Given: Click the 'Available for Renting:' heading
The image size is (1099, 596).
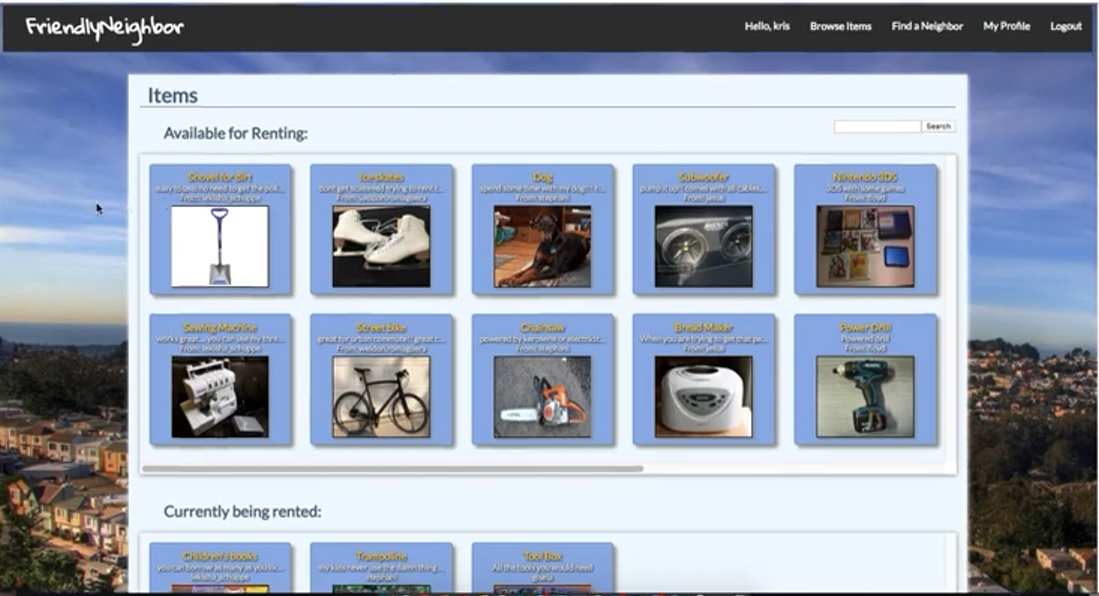Looking at the screenshot, I should tap(236, 133).
